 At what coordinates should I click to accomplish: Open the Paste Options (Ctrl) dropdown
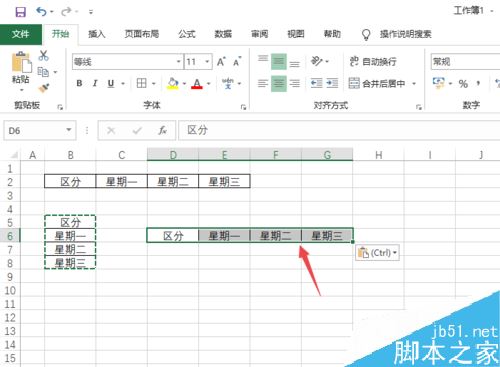[377, 253]
